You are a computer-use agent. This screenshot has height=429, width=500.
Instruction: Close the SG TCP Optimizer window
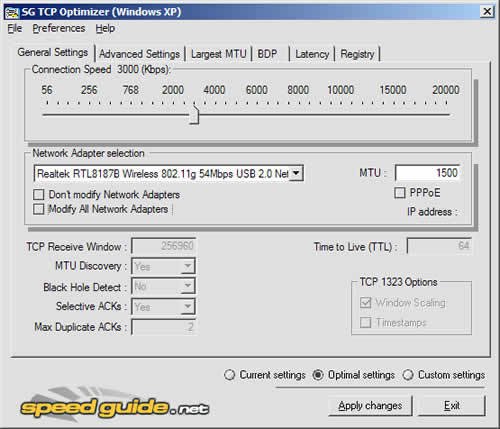tap(486, 12)
